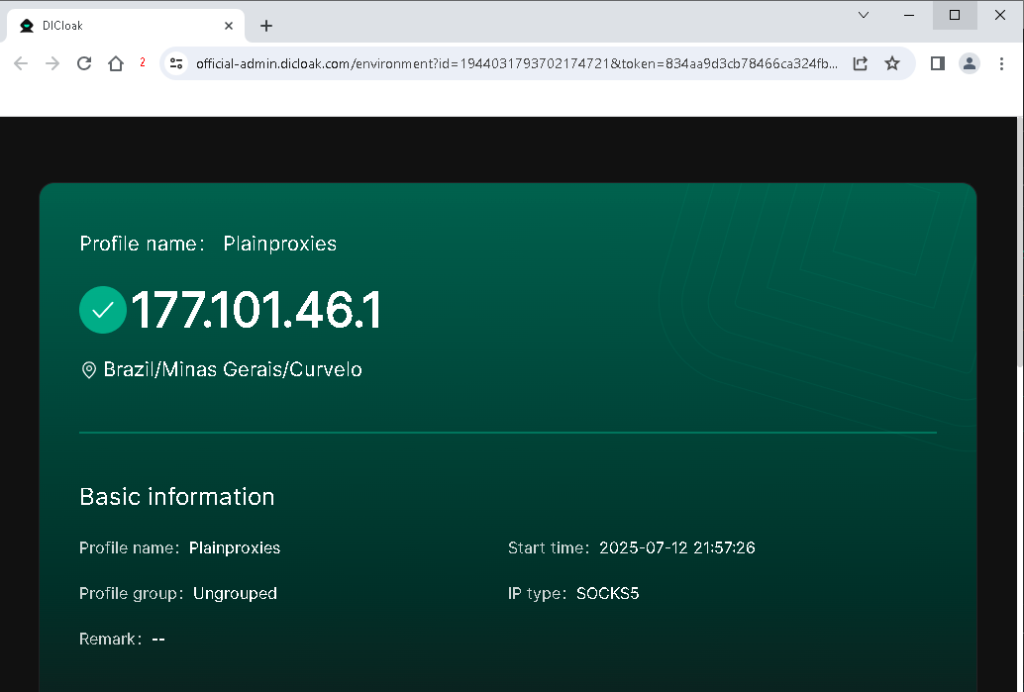Bookmark this page with the star

[x=892, y=63]
